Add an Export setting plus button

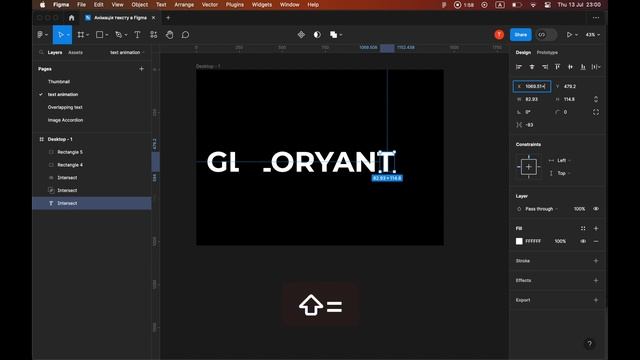[596, 300]
